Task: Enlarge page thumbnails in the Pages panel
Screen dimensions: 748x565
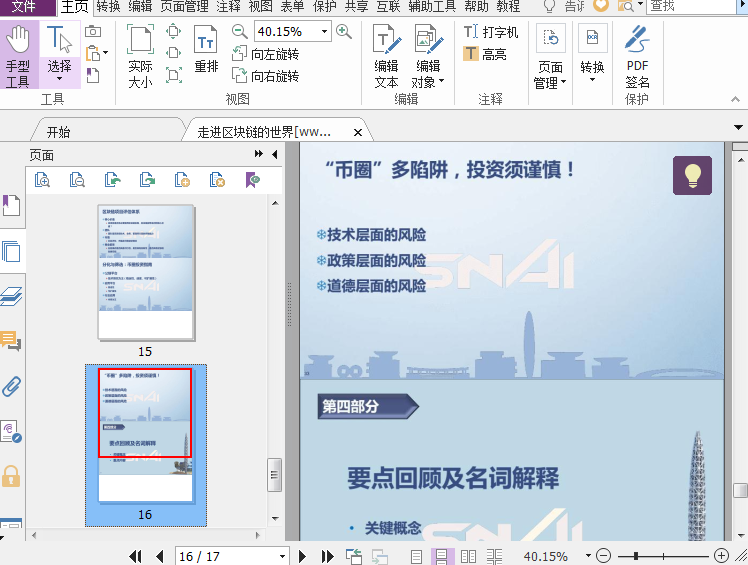Action: pyautogui.click(x=43, y=180)
